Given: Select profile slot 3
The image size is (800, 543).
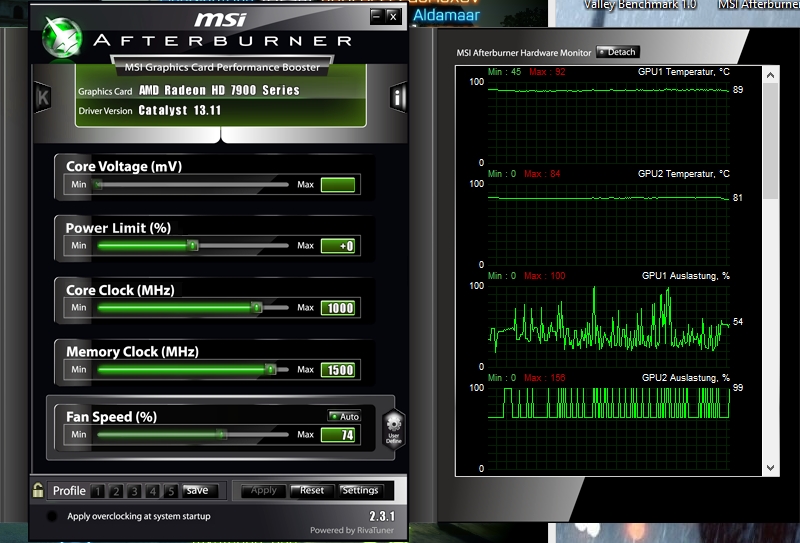Looking at the screenshot, I should pyautogui.click(x=134, y=491).
